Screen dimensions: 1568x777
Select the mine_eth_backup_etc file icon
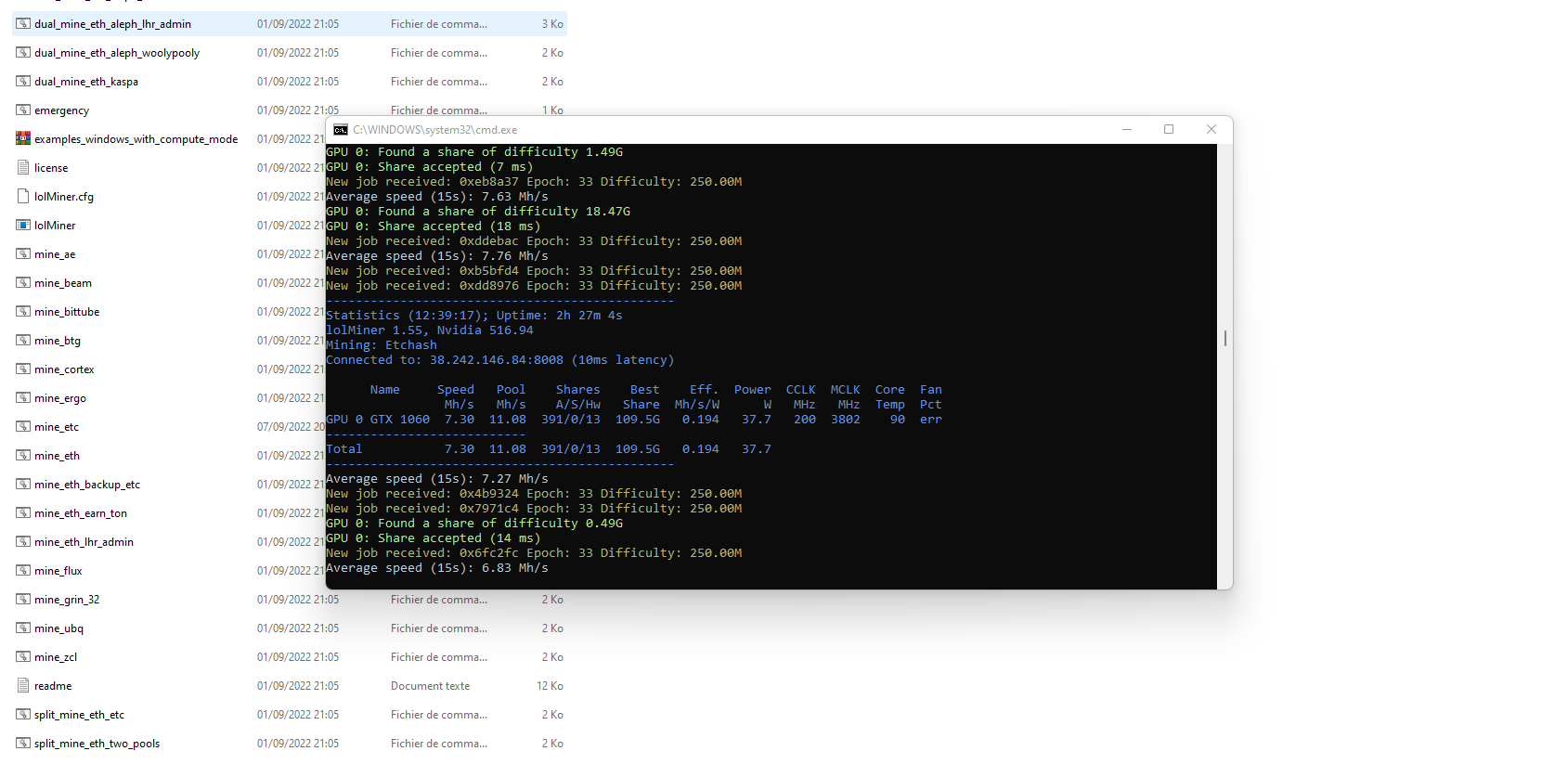pyautogui.click(x=23, y=485)
